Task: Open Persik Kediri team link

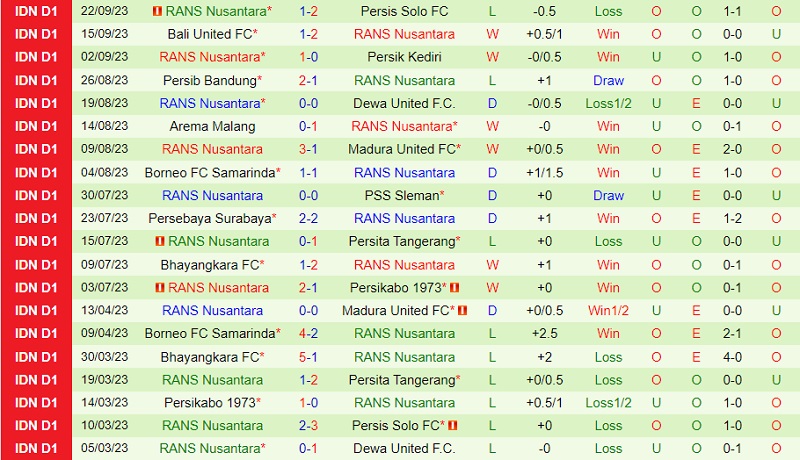Action: tap(404, 57)
